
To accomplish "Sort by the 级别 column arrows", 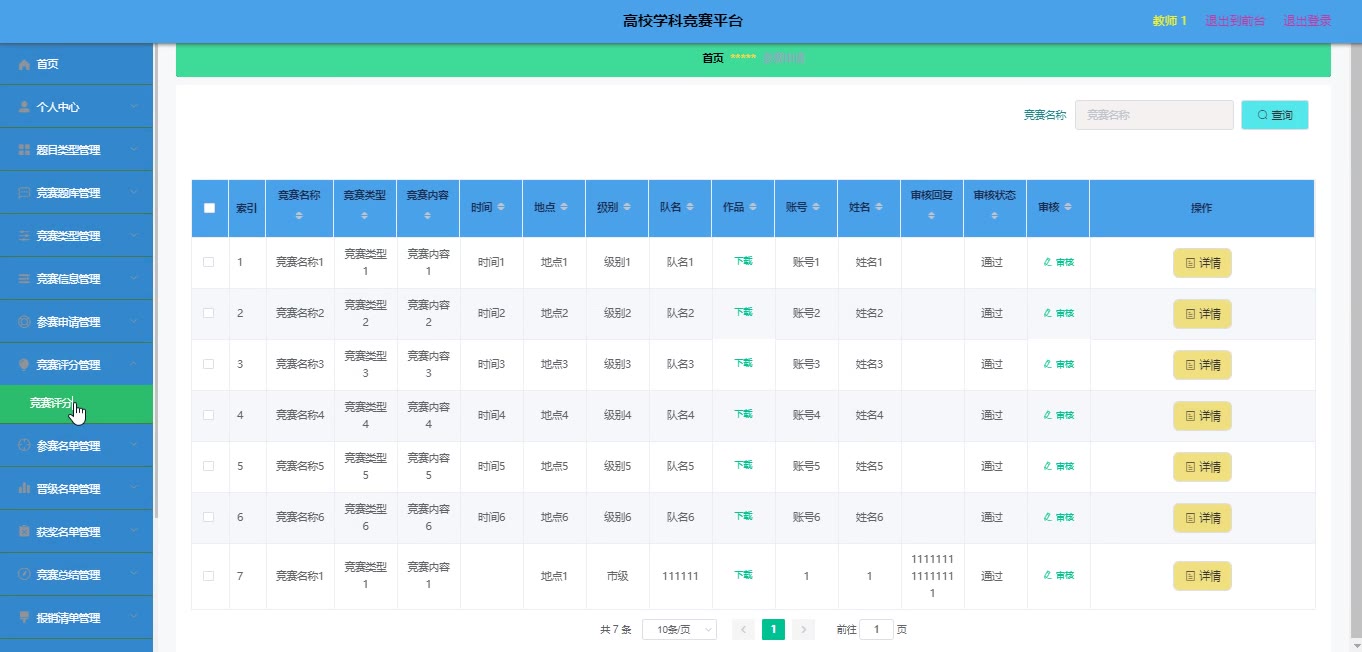I will 627,207.
